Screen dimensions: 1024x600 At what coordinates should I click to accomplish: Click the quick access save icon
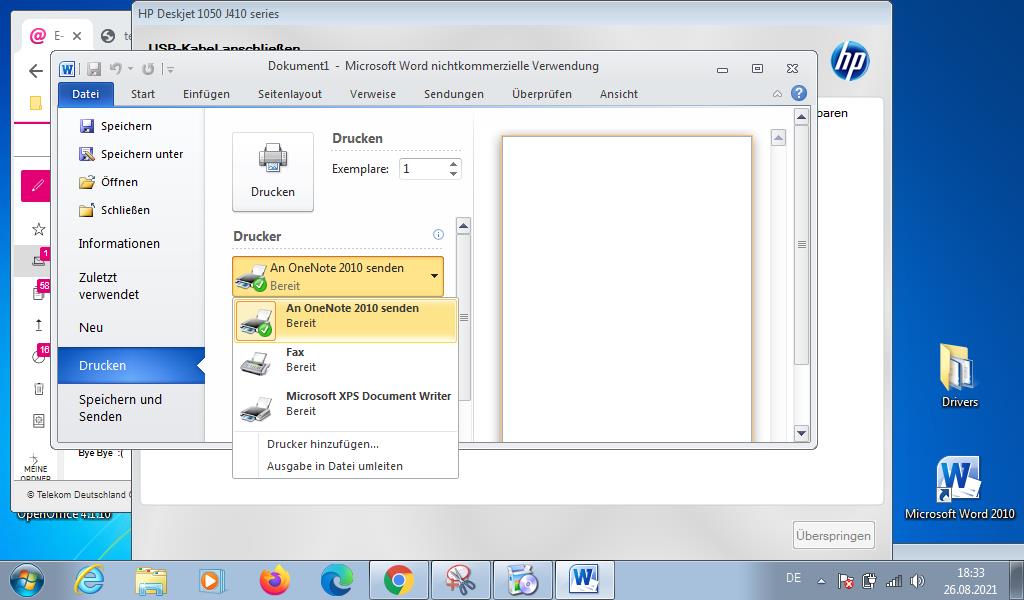tap(94, 69)
